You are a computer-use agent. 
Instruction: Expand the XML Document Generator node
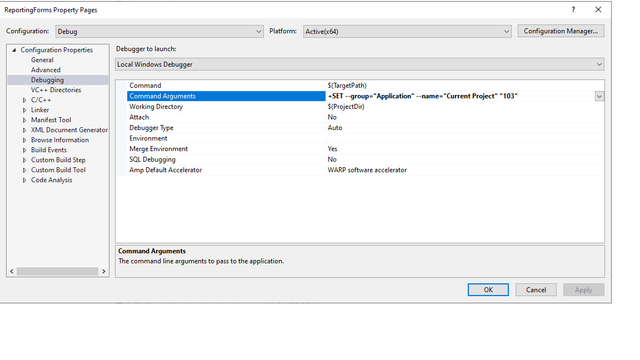(x=24, y=130)
